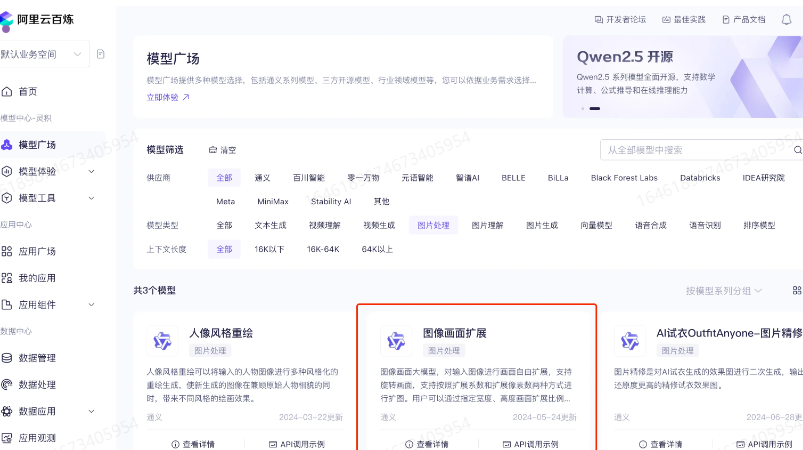Filter suppliers by Databricks
The image size is (803, 450).
[700, 178]
